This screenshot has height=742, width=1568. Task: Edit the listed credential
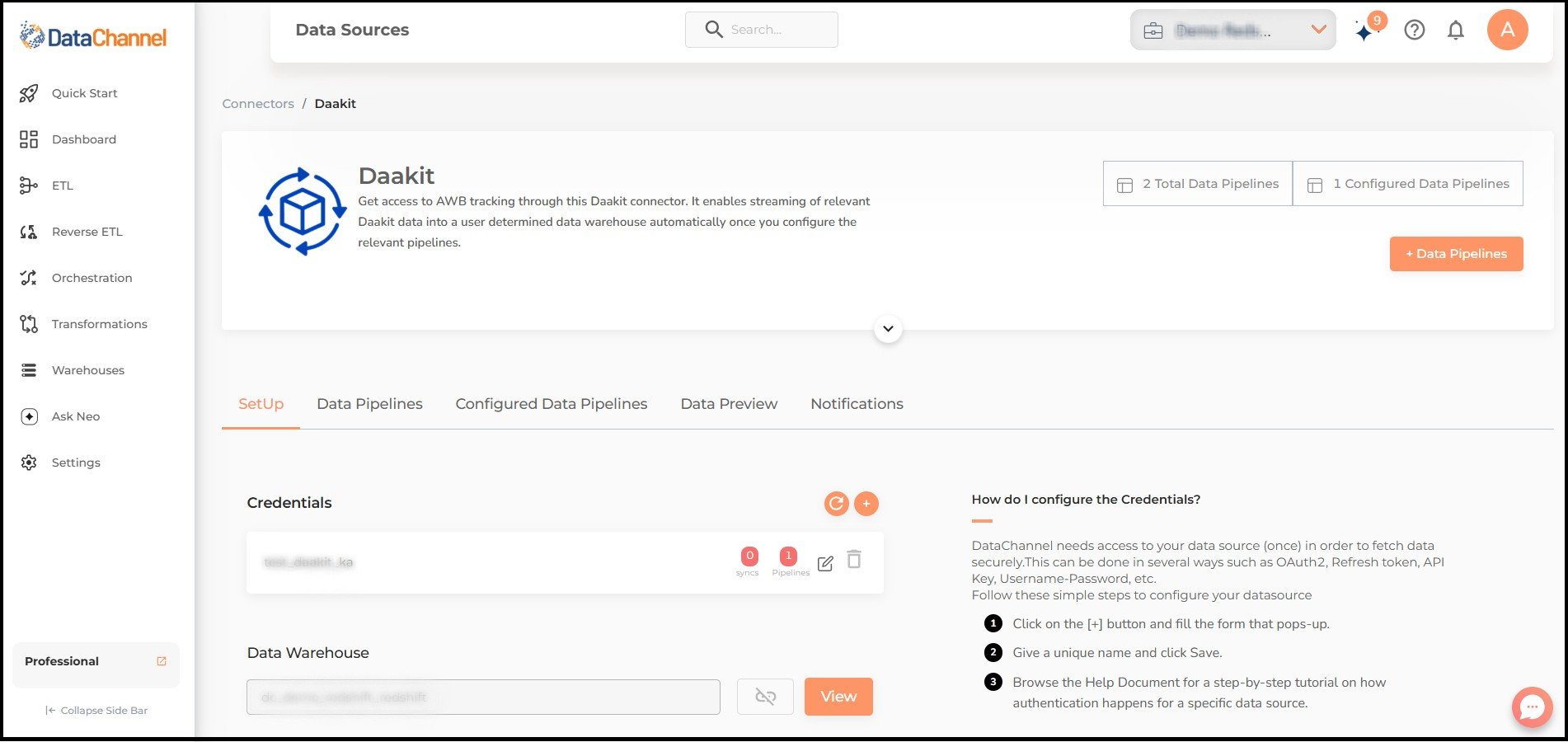click(825, 563)
